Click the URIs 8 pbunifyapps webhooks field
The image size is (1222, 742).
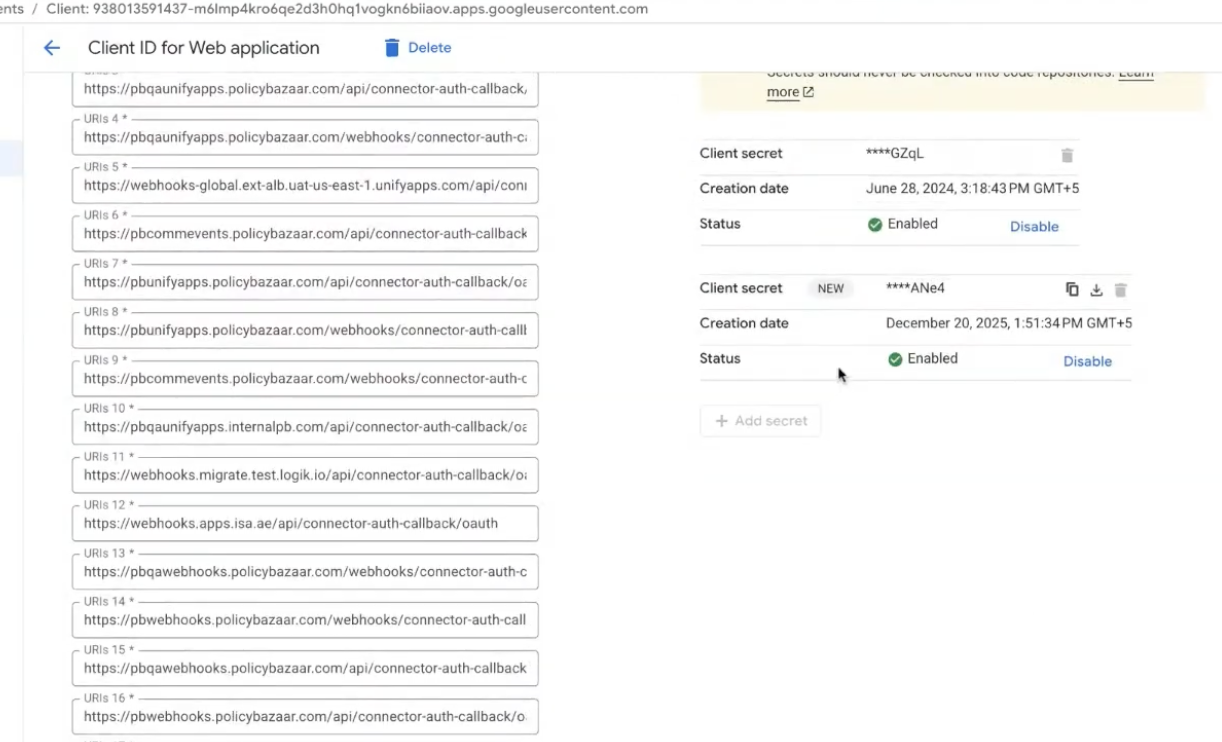[305, 330]
